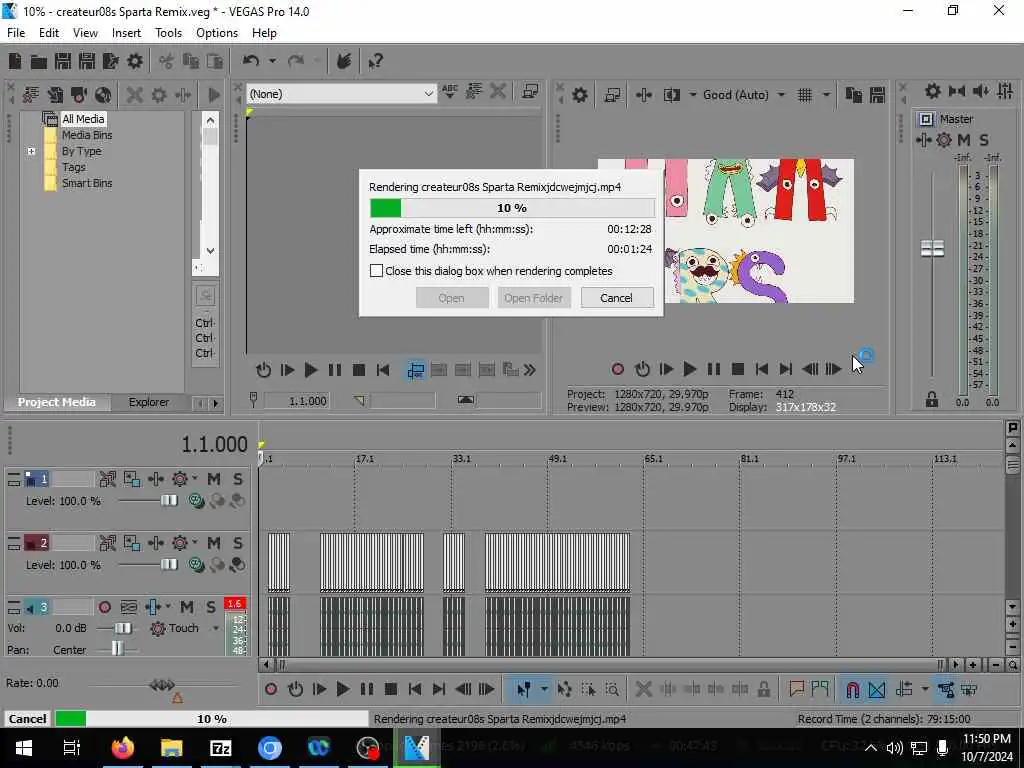Open overlays grid dropdown arrow in preview
The image size is (1024, 768).
(x=826, y=95)
